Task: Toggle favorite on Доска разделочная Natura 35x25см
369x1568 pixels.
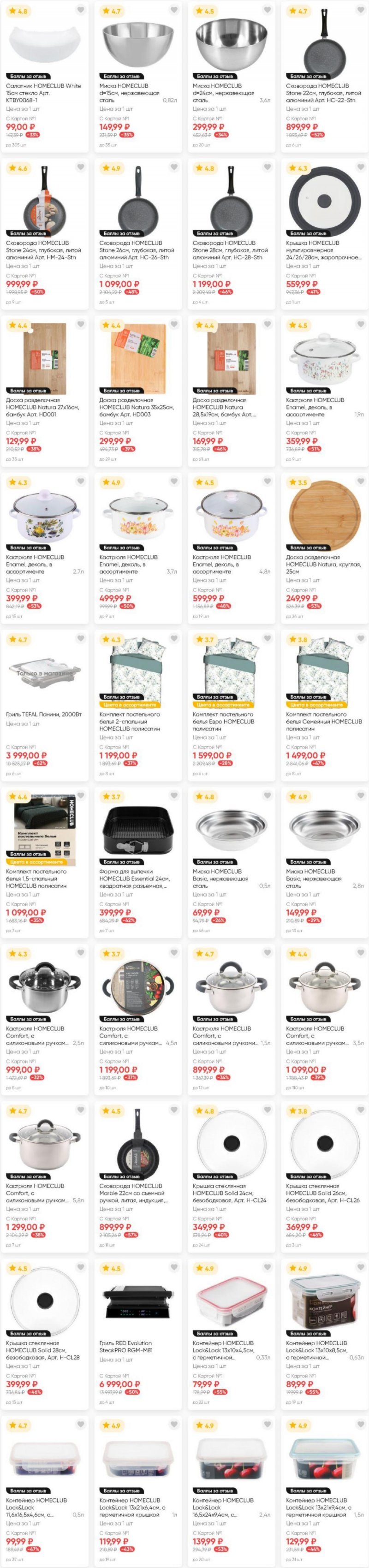Action: [174, 324]
